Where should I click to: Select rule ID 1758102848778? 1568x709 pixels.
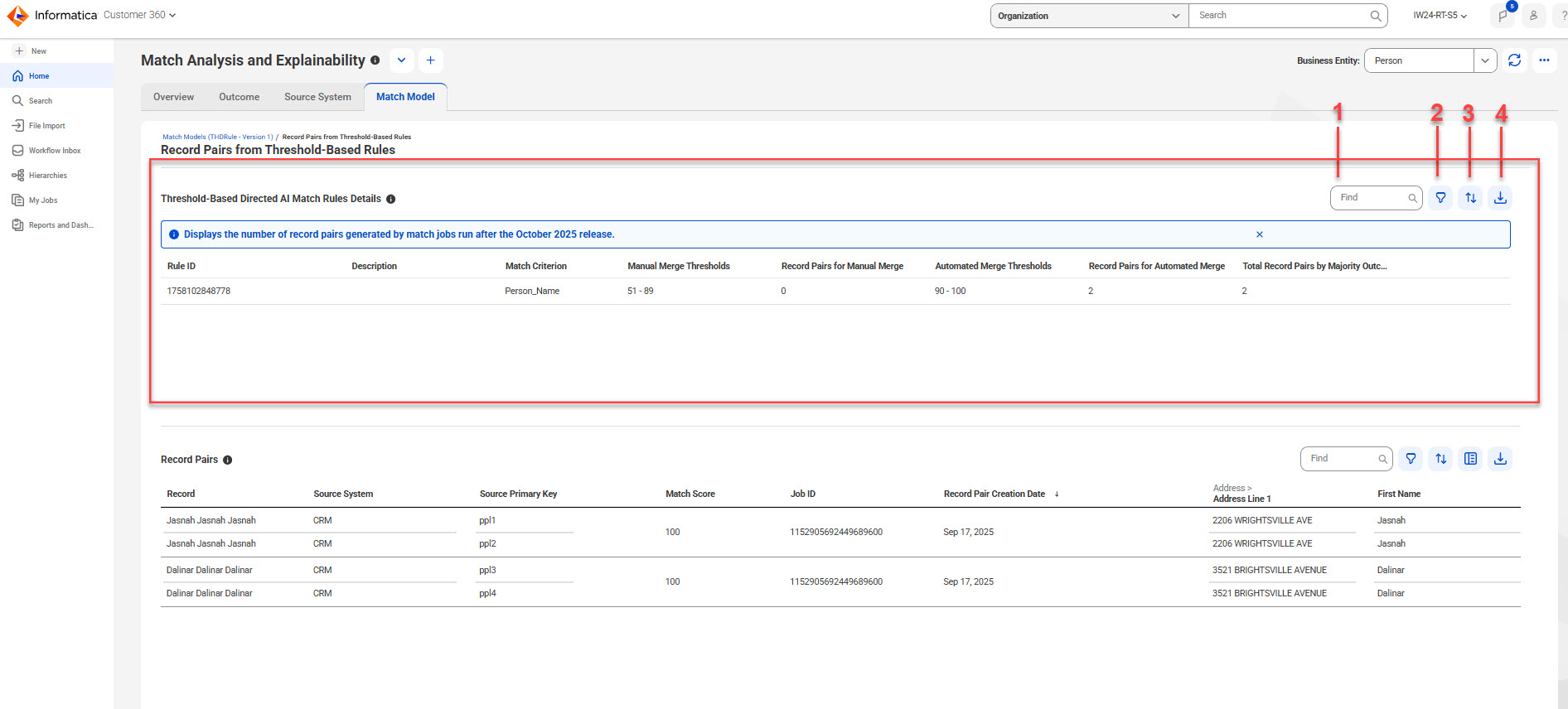(199, 291)
